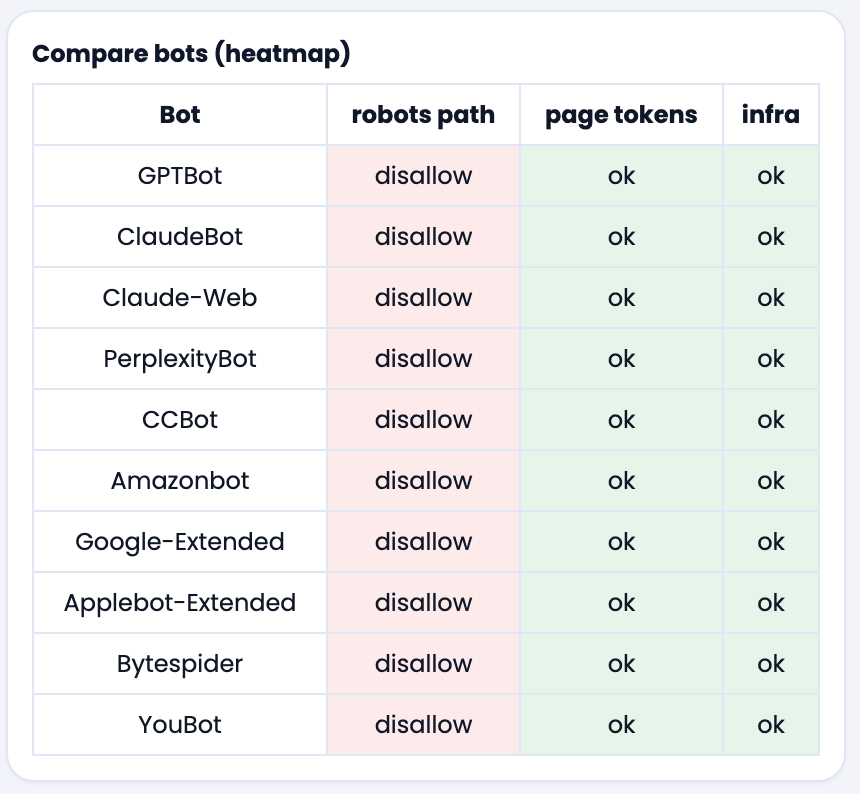The image size is (860, 794).
Task: Select the GPTBot row name cell
Action: (180, 176)
